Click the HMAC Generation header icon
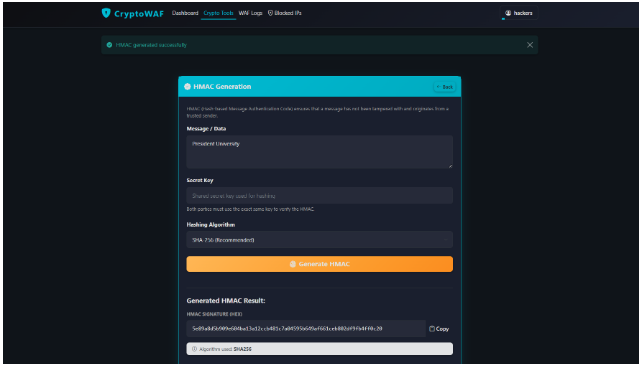The image size is (641, 365). tap(188, 87)
